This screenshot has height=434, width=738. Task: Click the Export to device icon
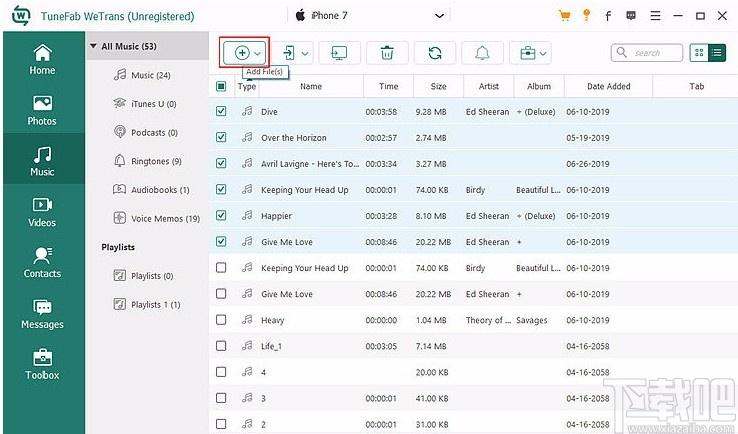[x=289, y=53]
